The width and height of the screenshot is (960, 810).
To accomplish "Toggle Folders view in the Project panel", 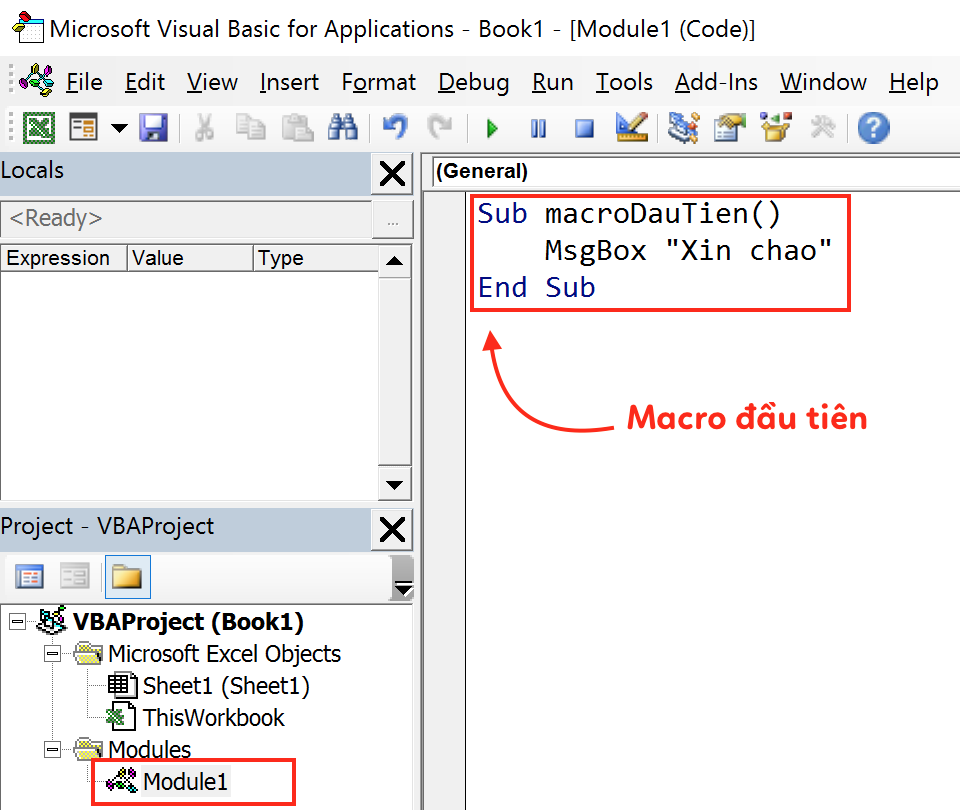I will (x=127, y=576).
